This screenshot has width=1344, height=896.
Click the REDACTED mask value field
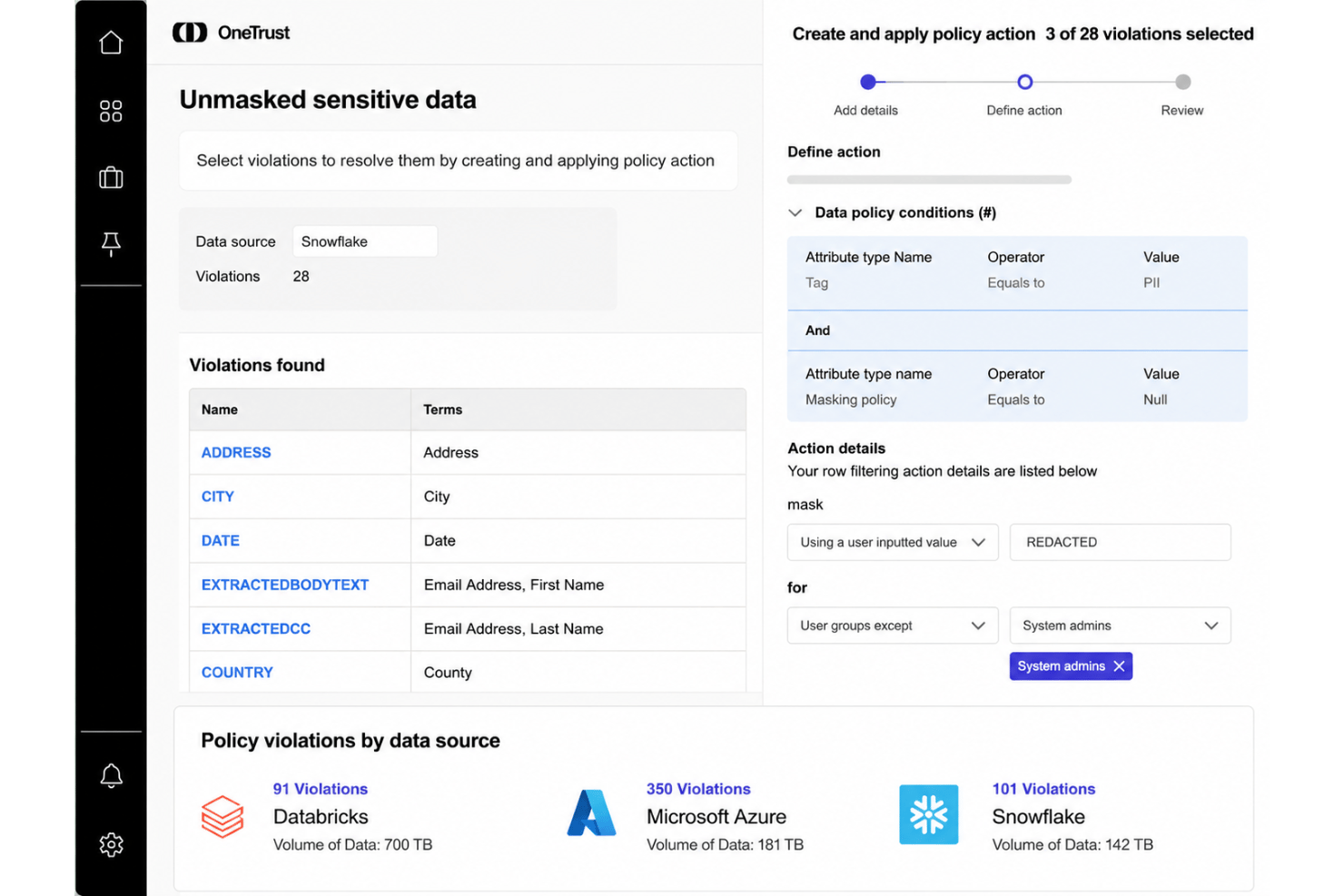click(1120, 542)
